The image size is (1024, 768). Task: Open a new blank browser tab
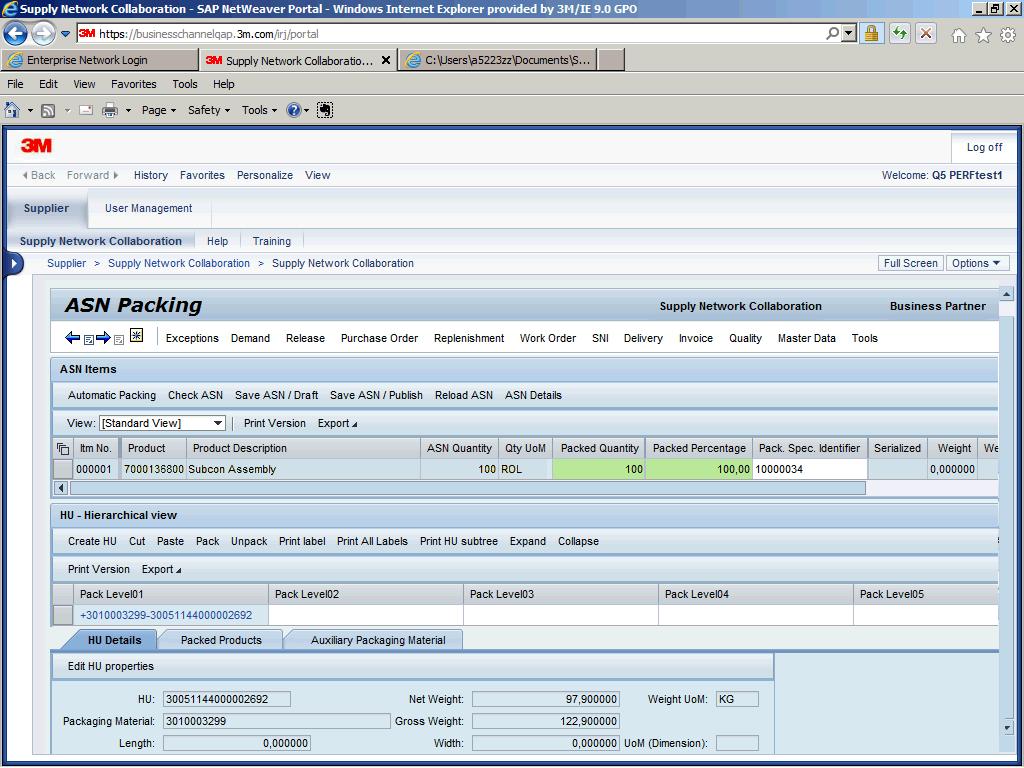(611, 60)
